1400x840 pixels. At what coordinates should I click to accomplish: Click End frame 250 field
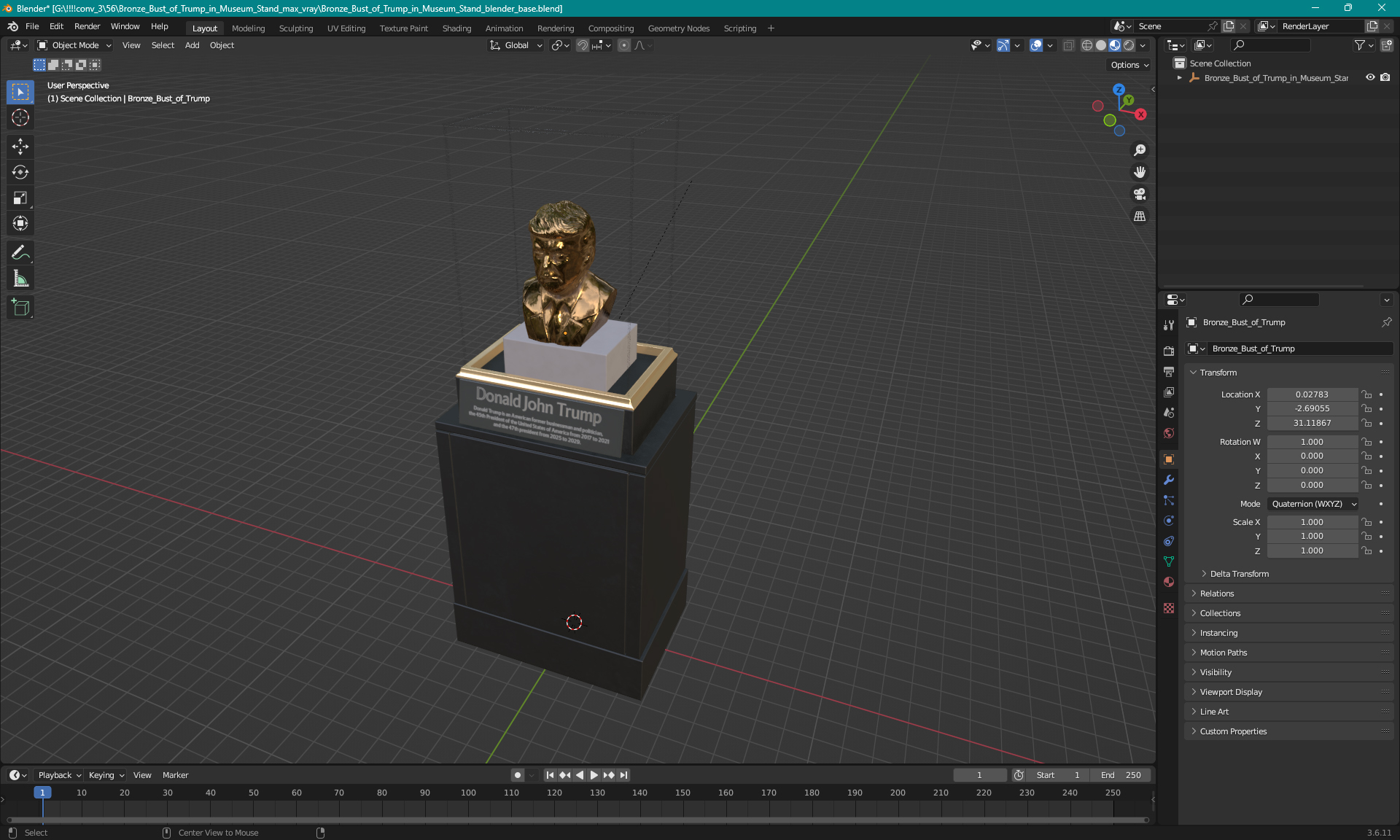click(1121, 775)
